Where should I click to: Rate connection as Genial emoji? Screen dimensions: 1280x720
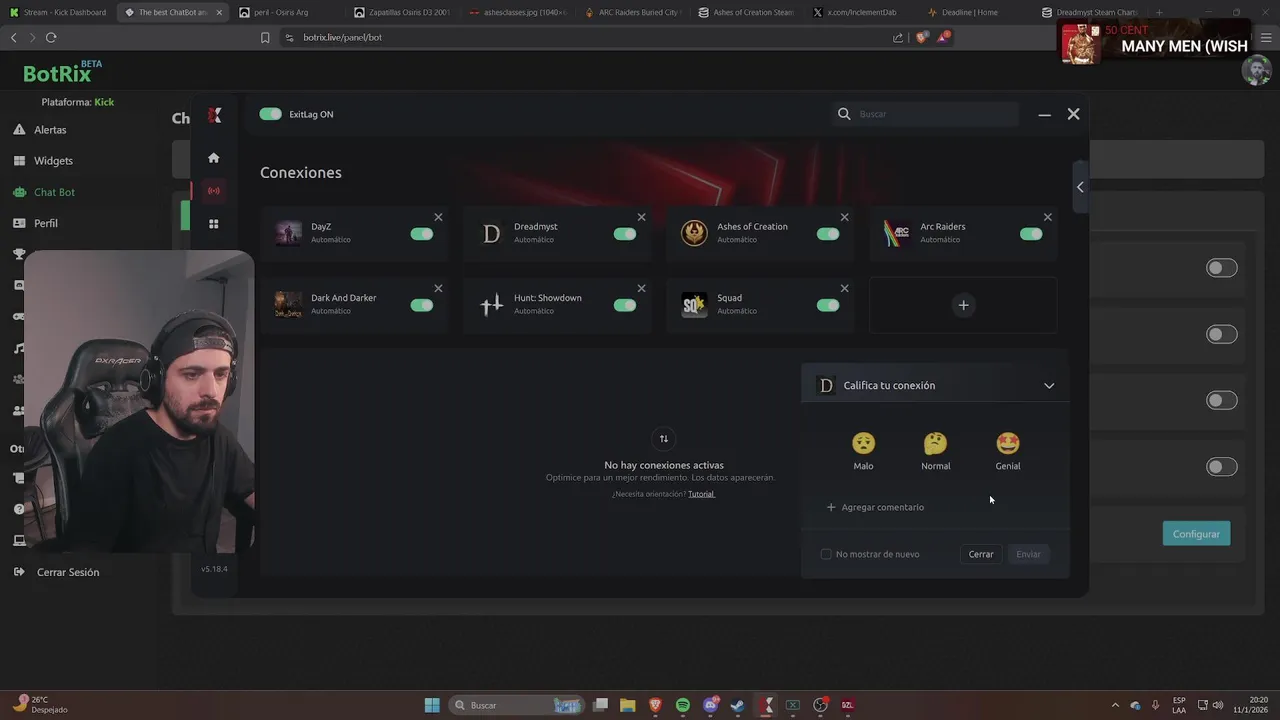click(x=1008, y=443)
